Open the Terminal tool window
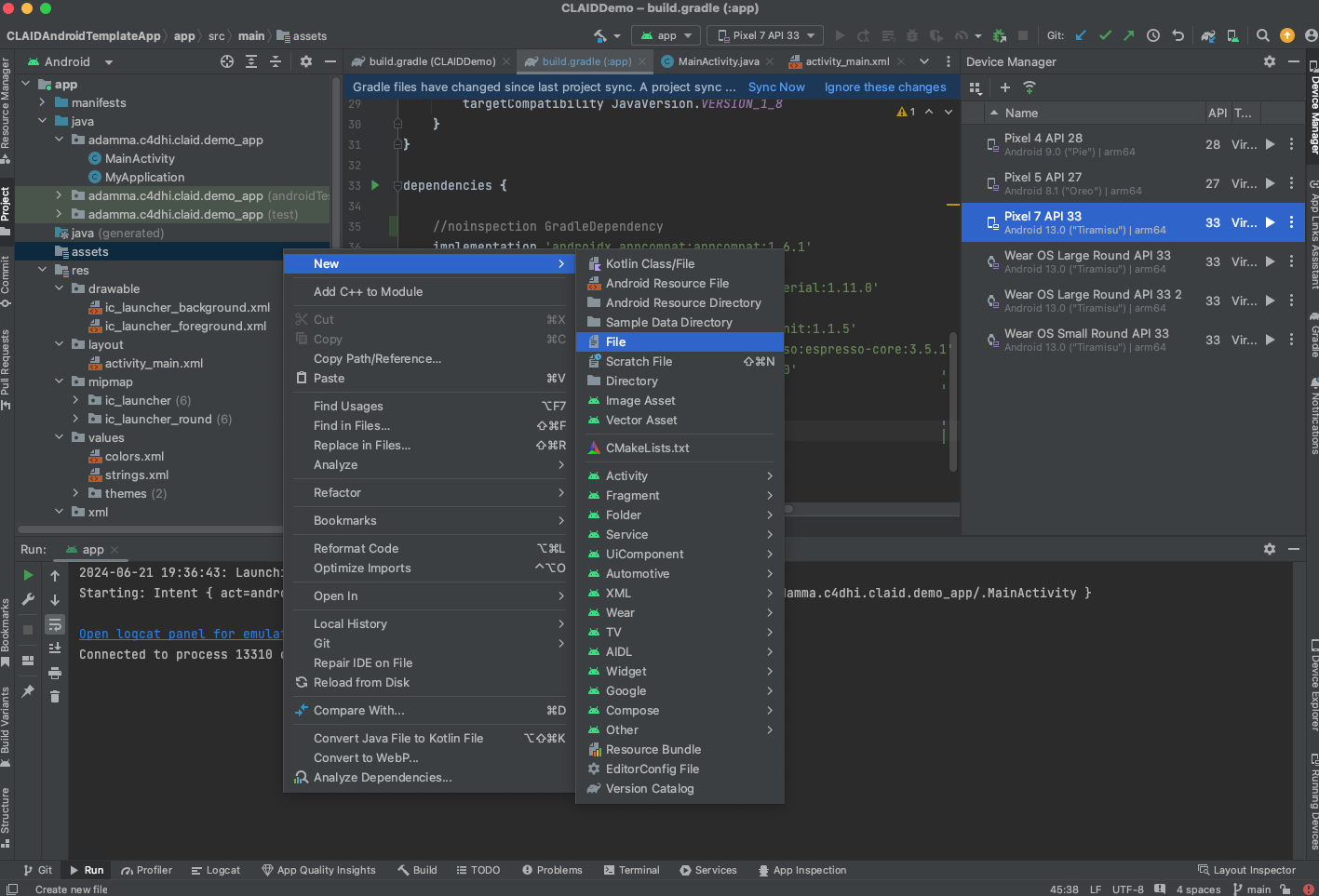The image size is (1319, 896). [631, 870]
